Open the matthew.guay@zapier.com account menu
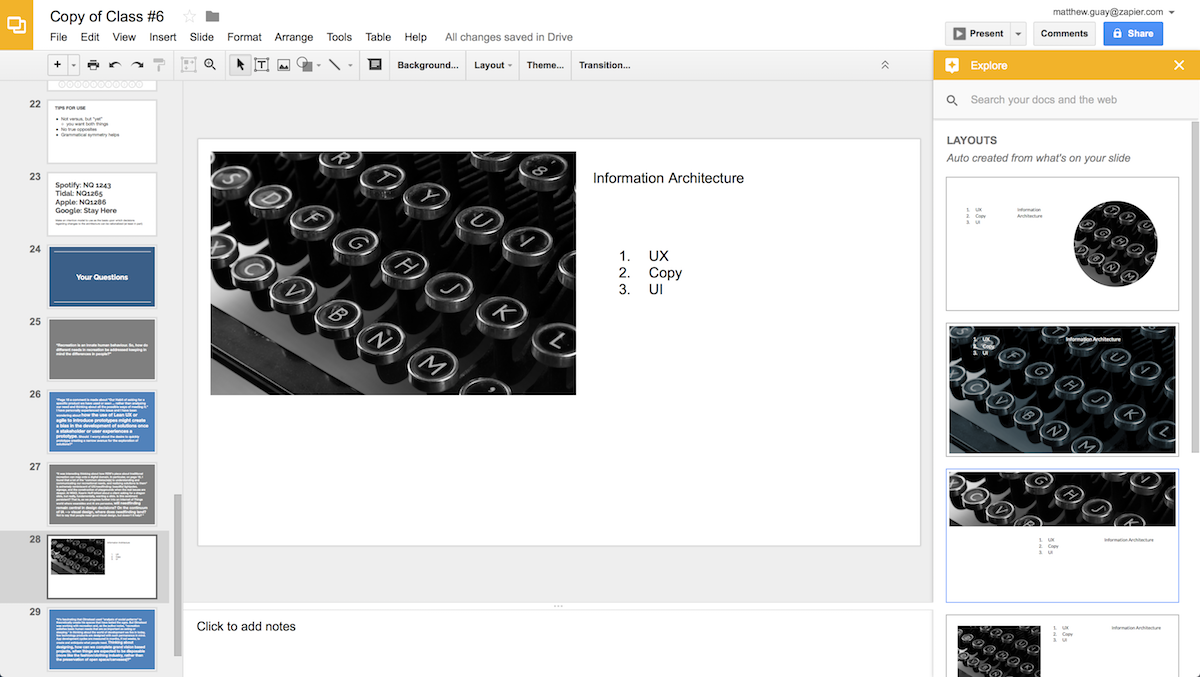This screenshot has height=677, width=1200. pyautogui.click(x=1114, y=11)
